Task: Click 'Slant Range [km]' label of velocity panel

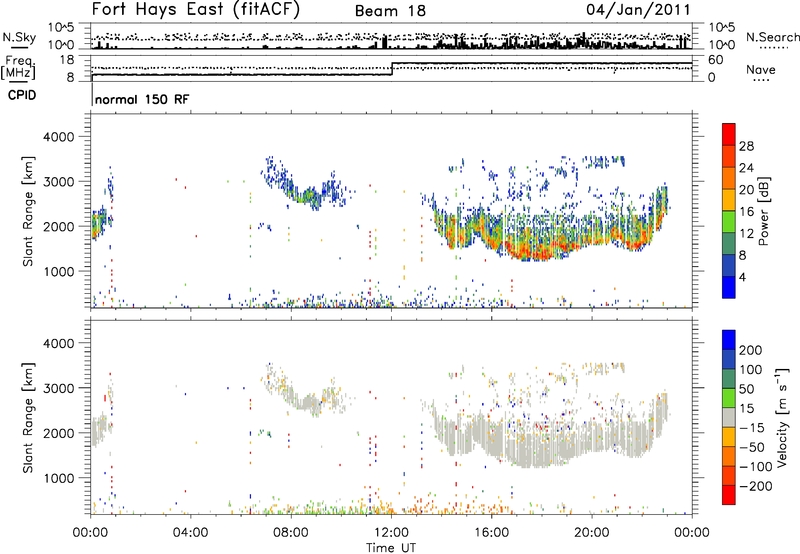Action: tap(28, 418)
